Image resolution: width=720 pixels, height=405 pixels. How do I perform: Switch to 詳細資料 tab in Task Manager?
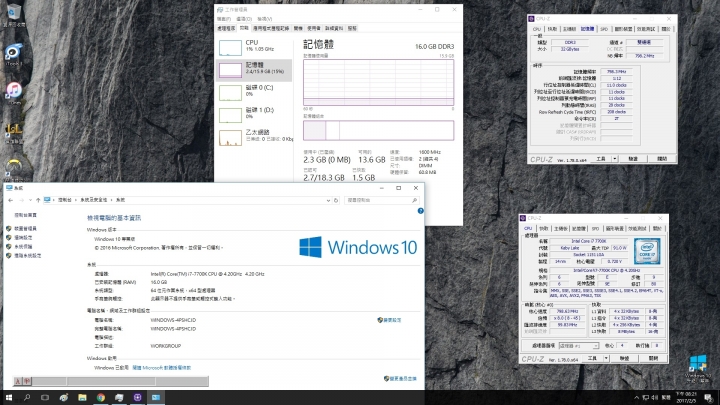point(334,28)
